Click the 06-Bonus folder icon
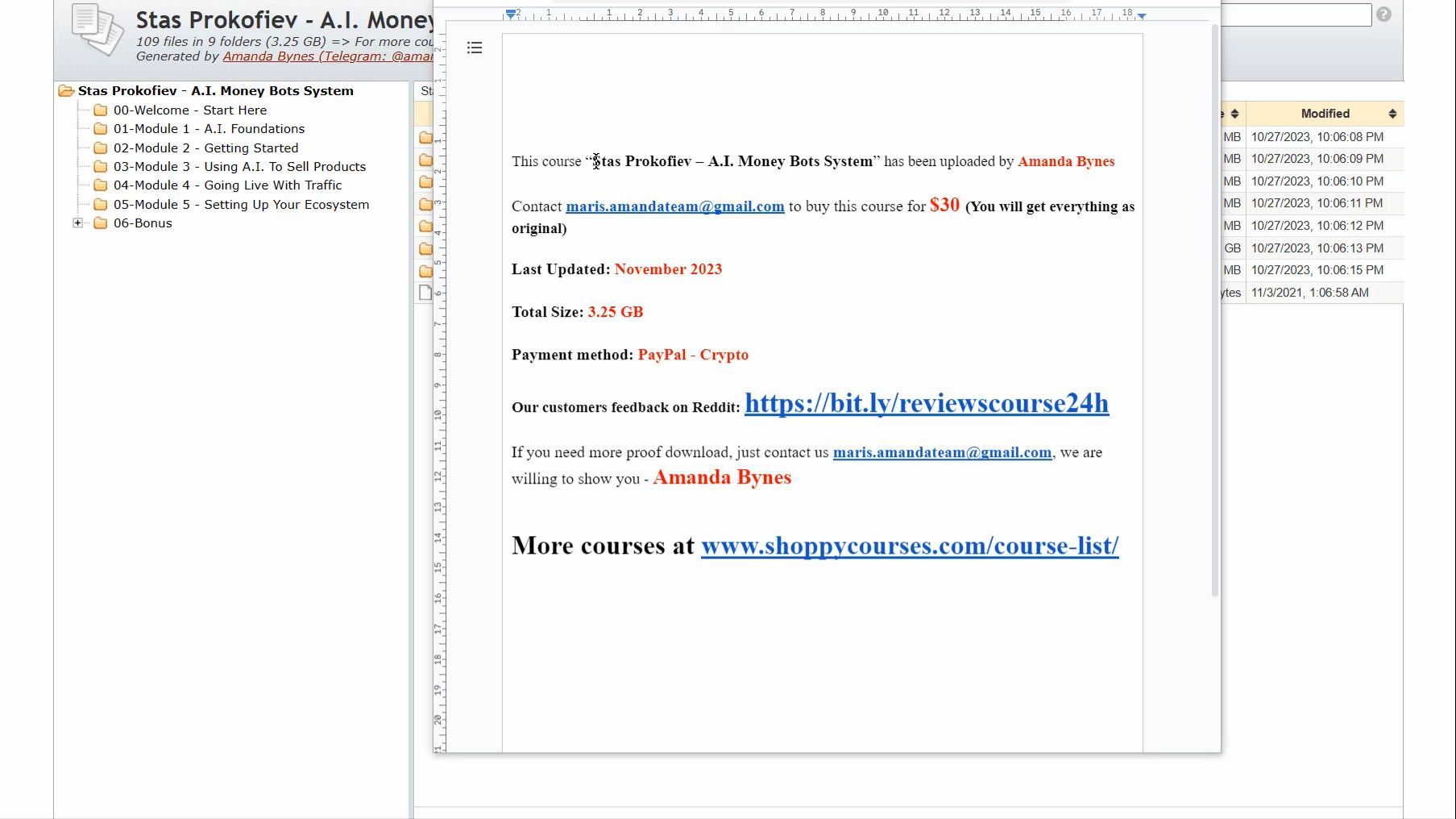 (x=101, y=223)
